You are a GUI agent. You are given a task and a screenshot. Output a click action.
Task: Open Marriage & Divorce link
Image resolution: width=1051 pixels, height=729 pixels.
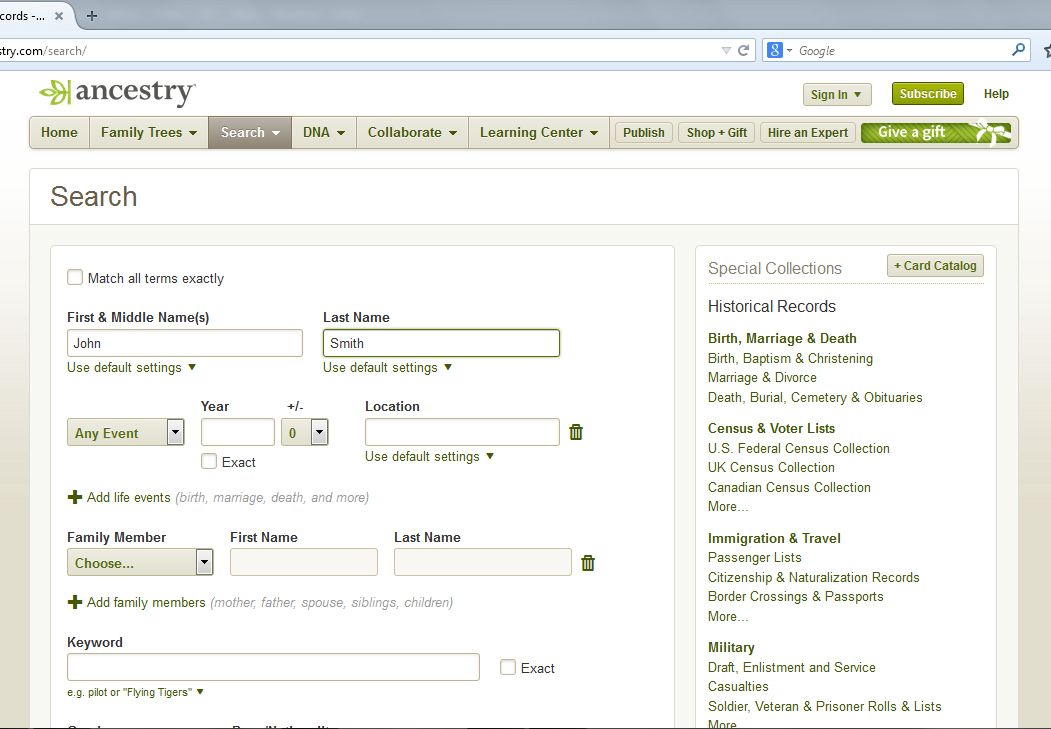click(x=762, y=377)
